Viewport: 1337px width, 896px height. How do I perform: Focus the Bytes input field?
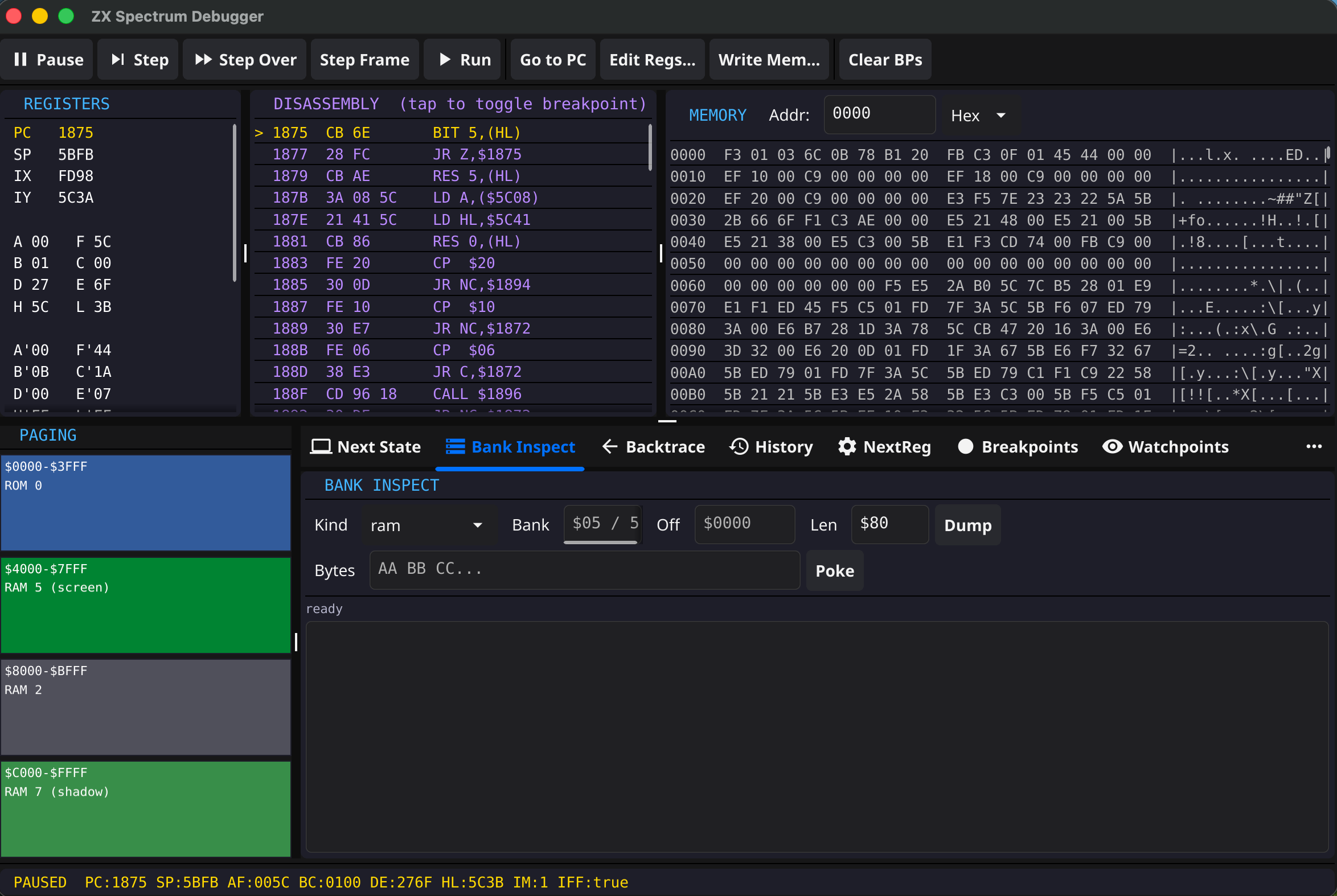[585, 570]
